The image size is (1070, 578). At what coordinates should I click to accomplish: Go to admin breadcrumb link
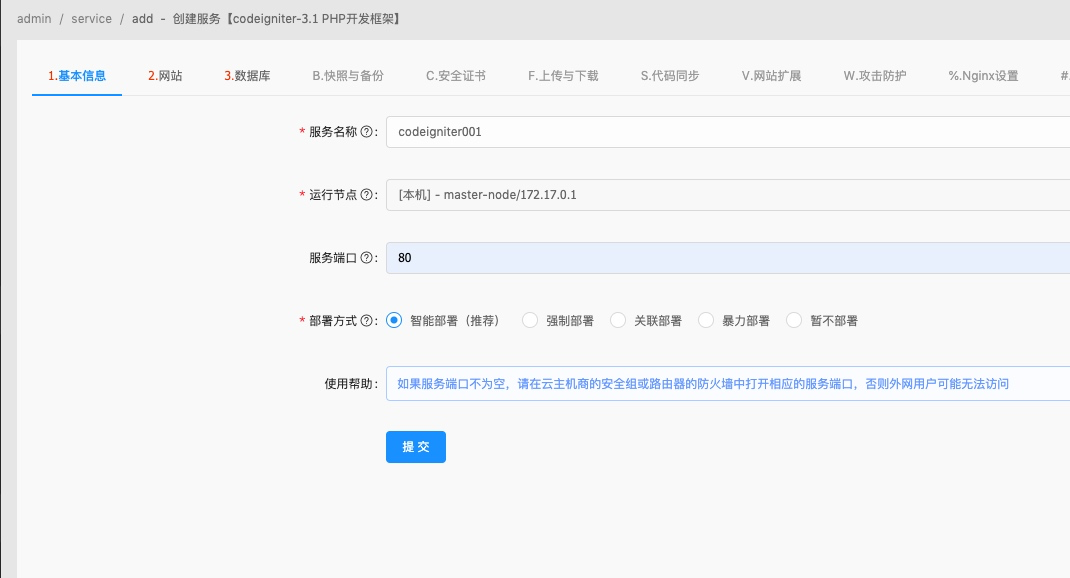pyautogui.click(x=34, y=19)
